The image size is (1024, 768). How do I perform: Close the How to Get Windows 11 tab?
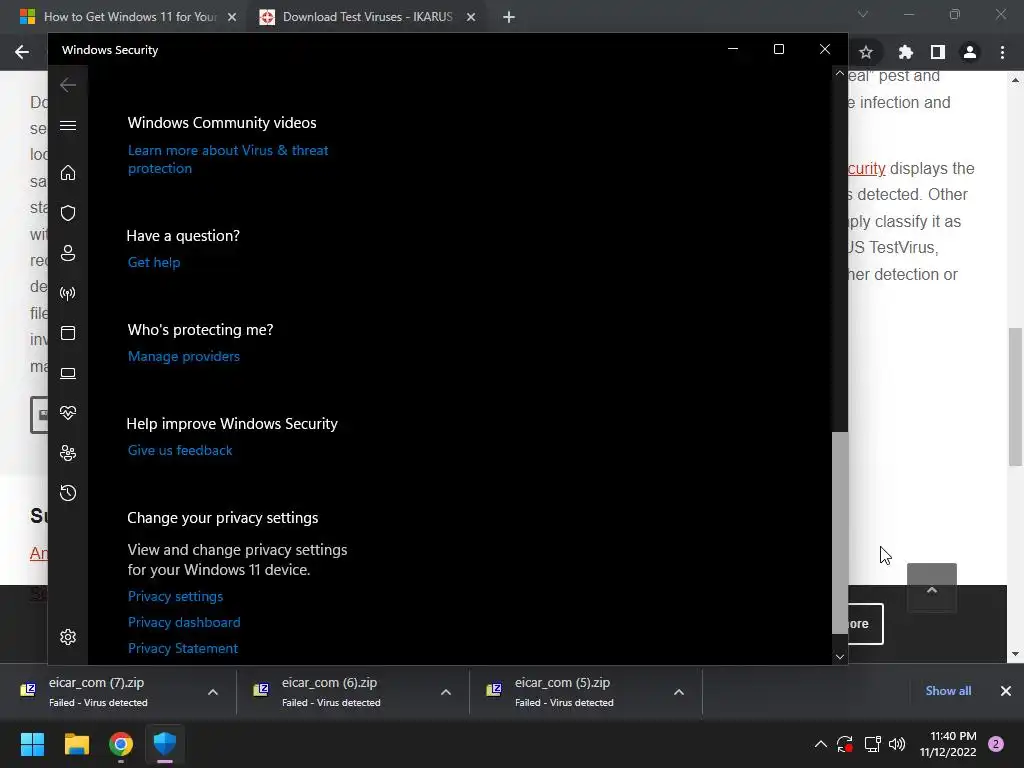coord(232,18)
